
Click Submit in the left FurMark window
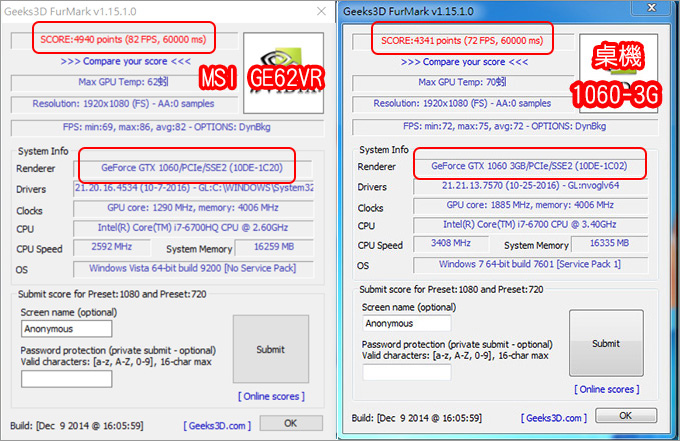[x=271, y=349]
